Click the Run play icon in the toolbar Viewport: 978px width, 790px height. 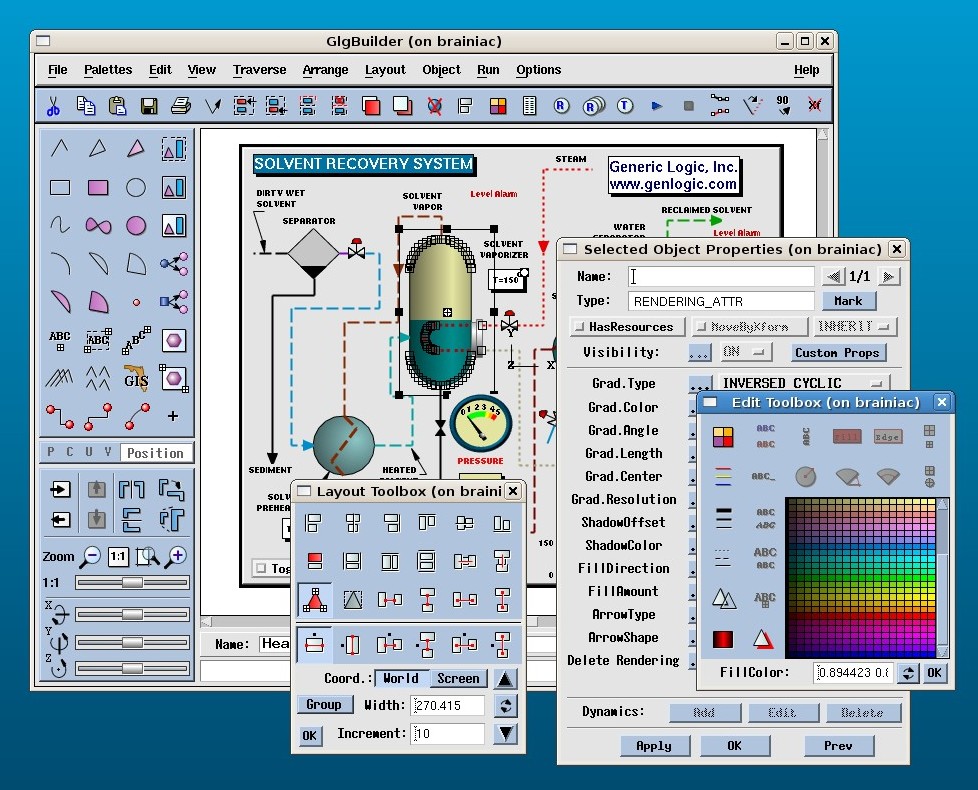pyautogui.click(x=655, y=105)
